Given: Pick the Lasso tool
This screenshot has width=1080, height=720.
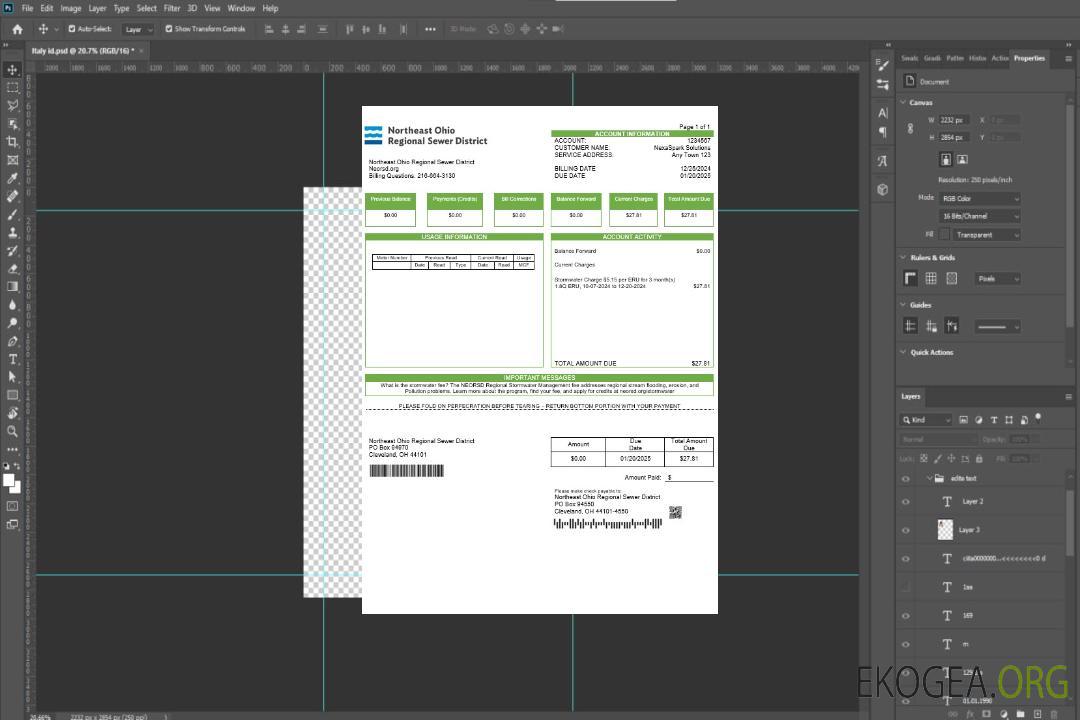Looking at the screenshot, I should click(12, 105).
